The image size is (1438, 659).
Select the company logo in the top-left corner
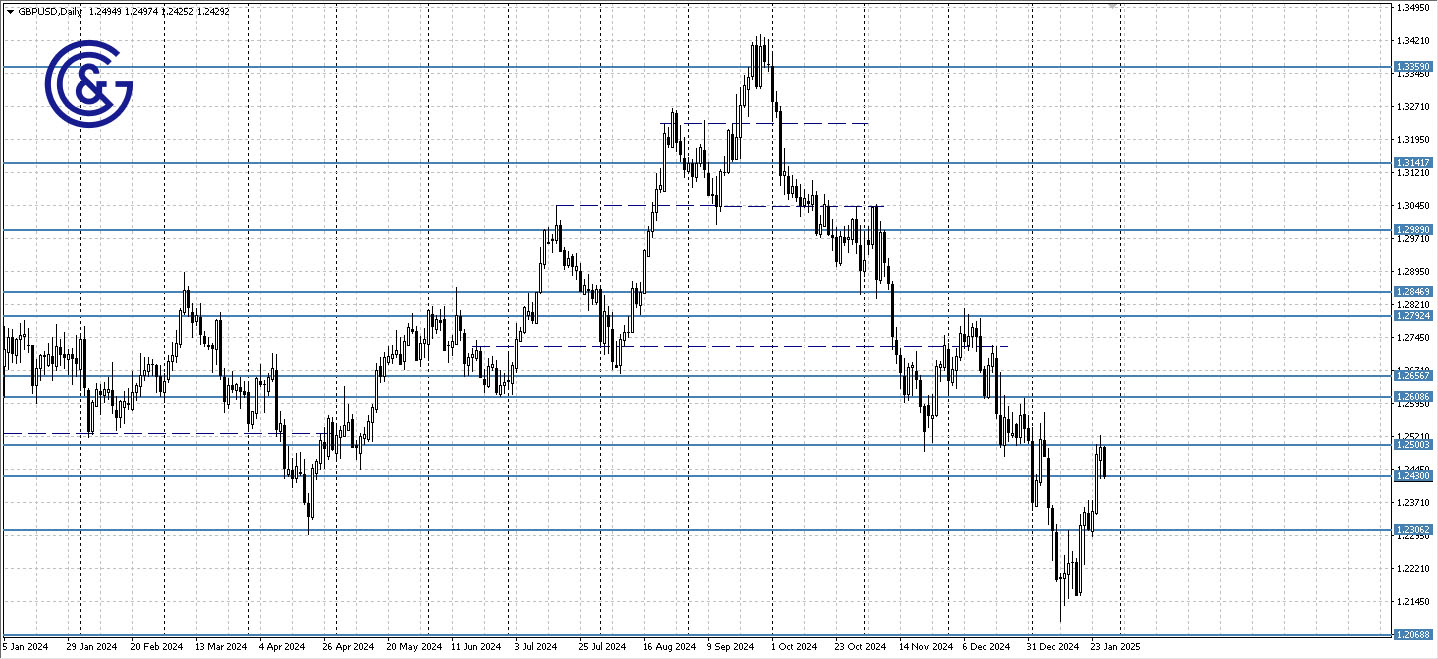click(88, 85)
